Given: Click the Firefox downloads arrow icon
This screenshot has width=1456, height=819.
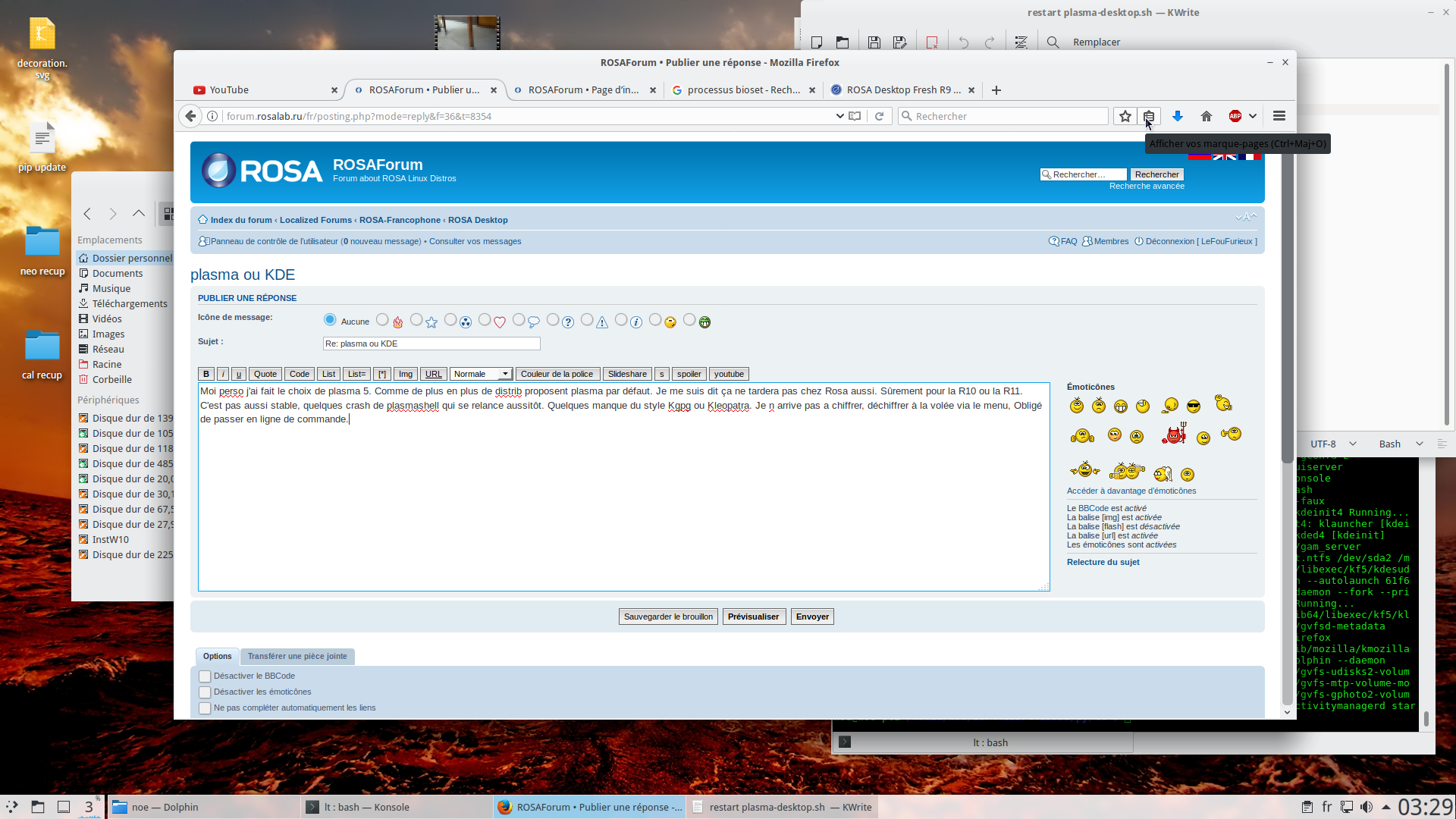Looking at the screenshot, I should tap(1177, 116).
